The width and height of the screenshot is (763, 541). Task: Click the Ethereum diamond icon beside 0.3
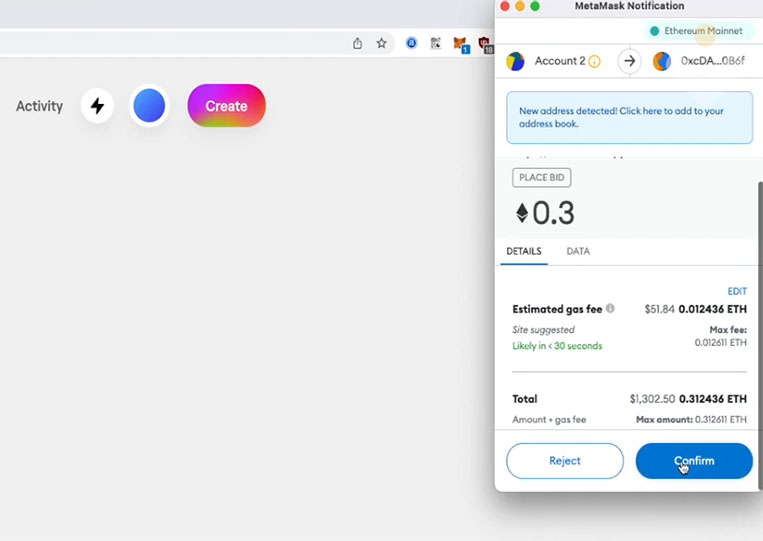522,213
